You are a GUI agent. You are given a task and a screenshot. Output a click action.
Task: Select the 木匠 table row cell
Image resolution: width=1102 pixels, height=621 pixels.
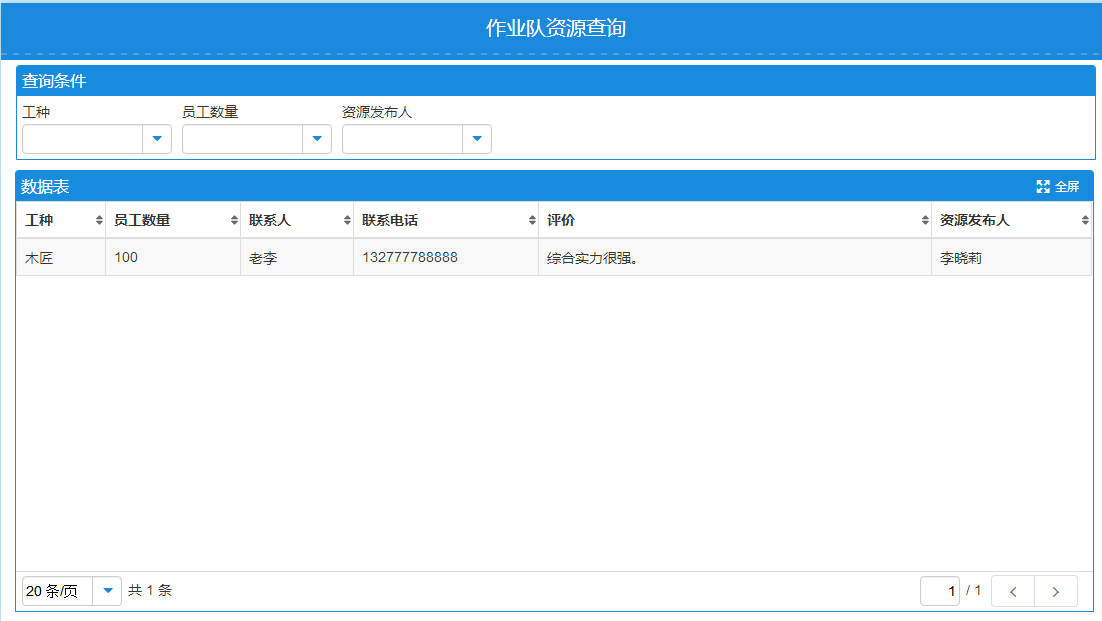click(40, 258)
